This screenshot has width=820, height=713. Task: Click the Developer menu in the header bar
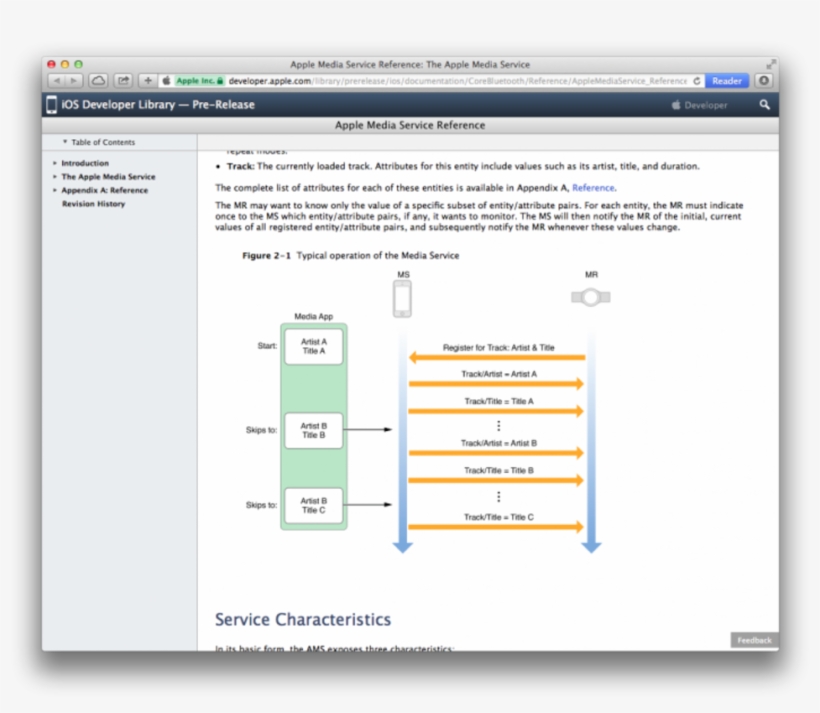click(705, 104)
